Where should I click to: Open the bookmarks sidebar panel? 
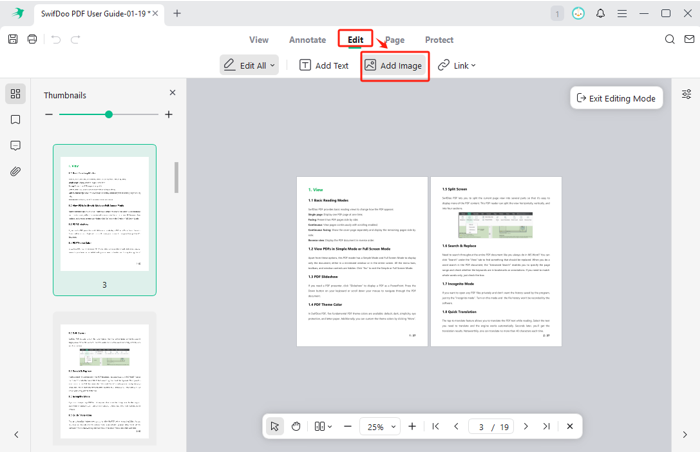(15, 120)
